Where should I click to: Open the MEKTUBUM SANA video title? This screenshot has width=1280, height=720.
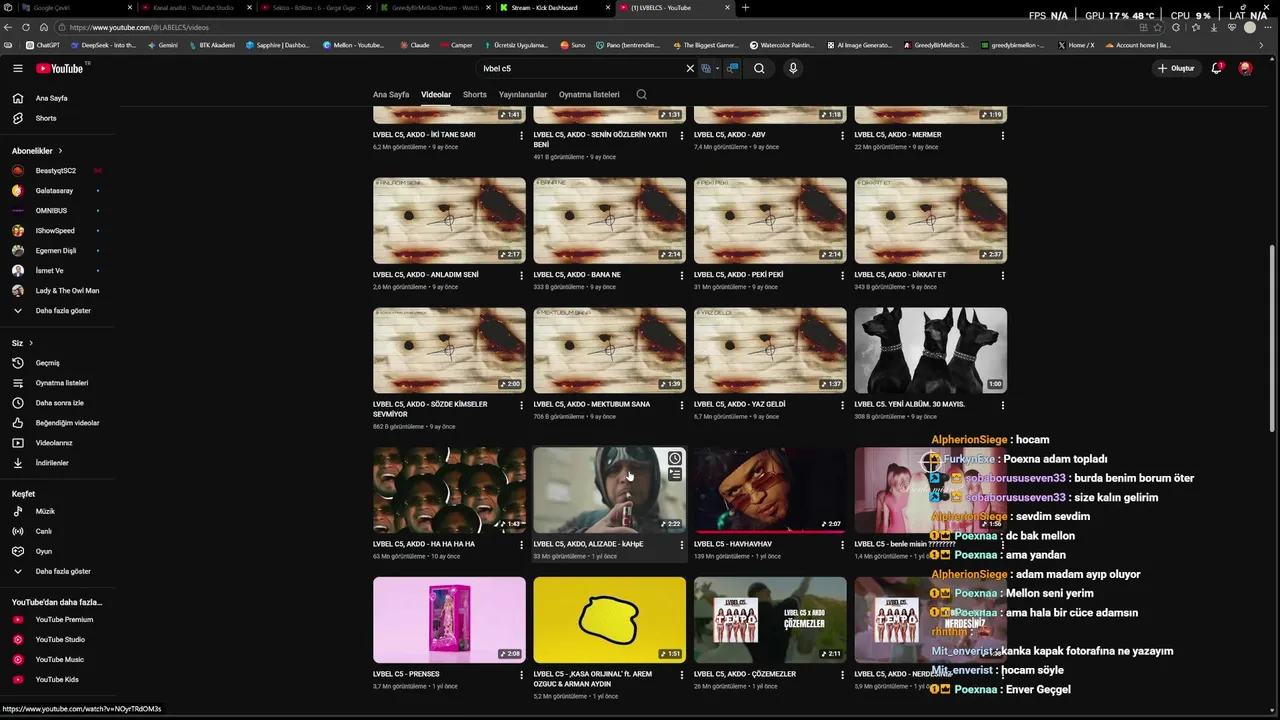tap(592, 404)
